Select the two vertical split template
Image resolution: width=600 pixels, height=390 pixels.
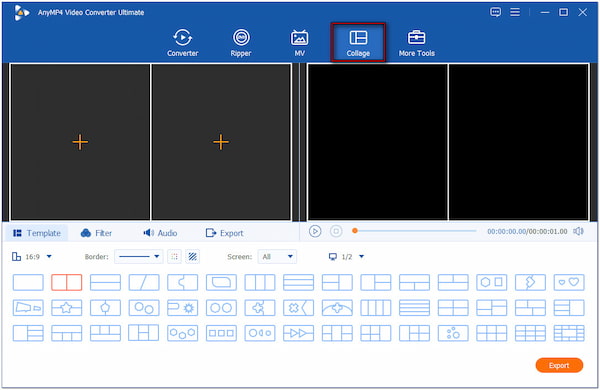(67, 282)
